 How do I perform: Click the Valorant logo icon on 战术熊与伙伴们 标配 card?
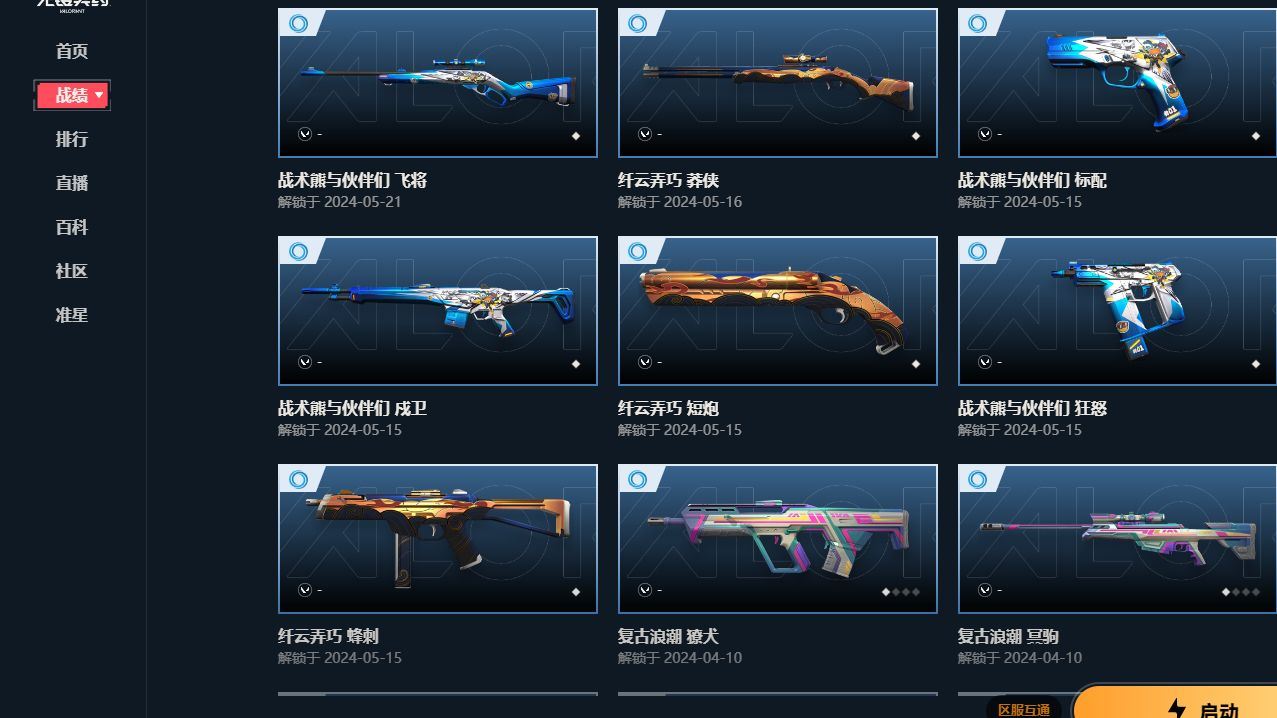[x=985, y=134]
